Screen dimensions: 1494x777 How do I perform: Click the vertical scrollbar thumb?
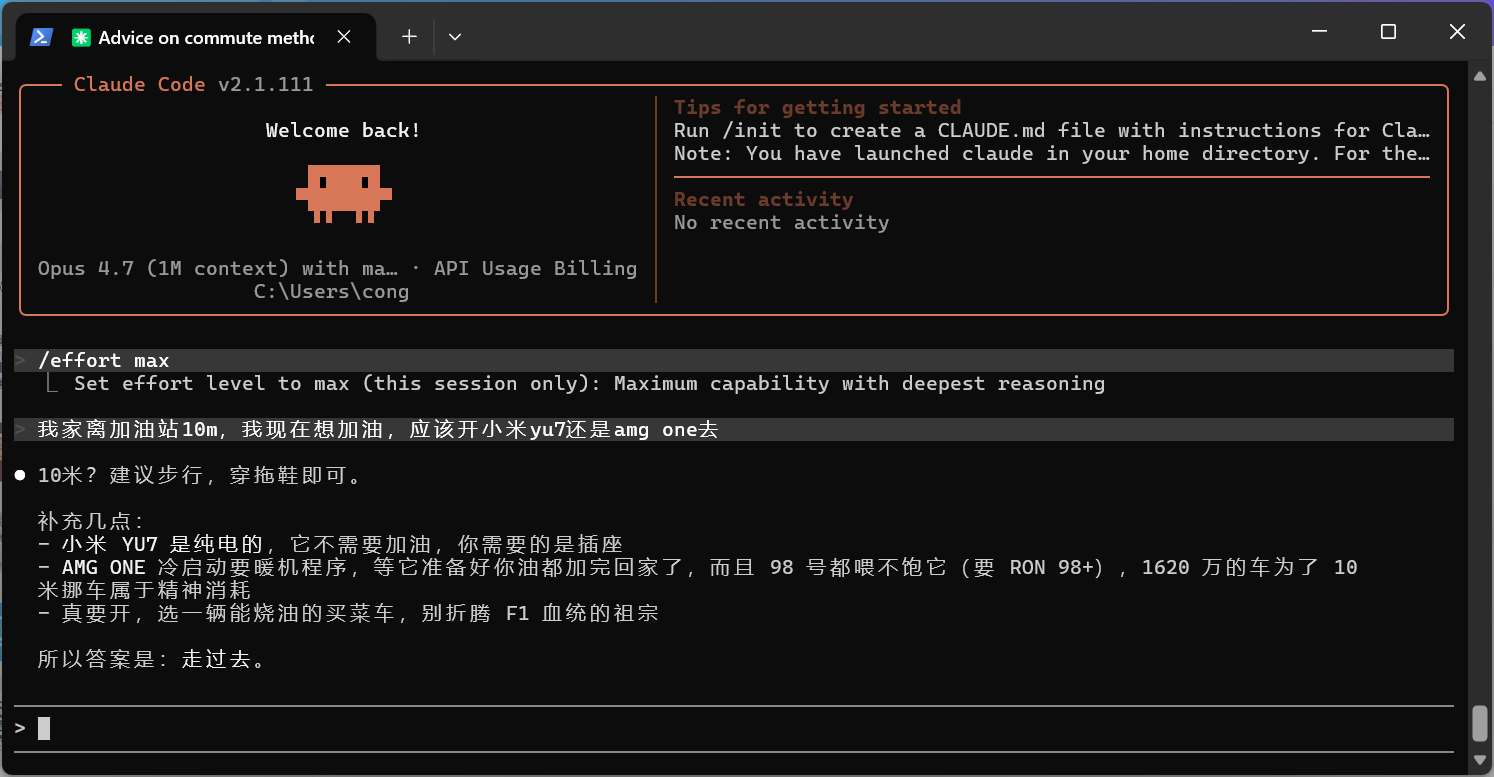[1480, 723]
